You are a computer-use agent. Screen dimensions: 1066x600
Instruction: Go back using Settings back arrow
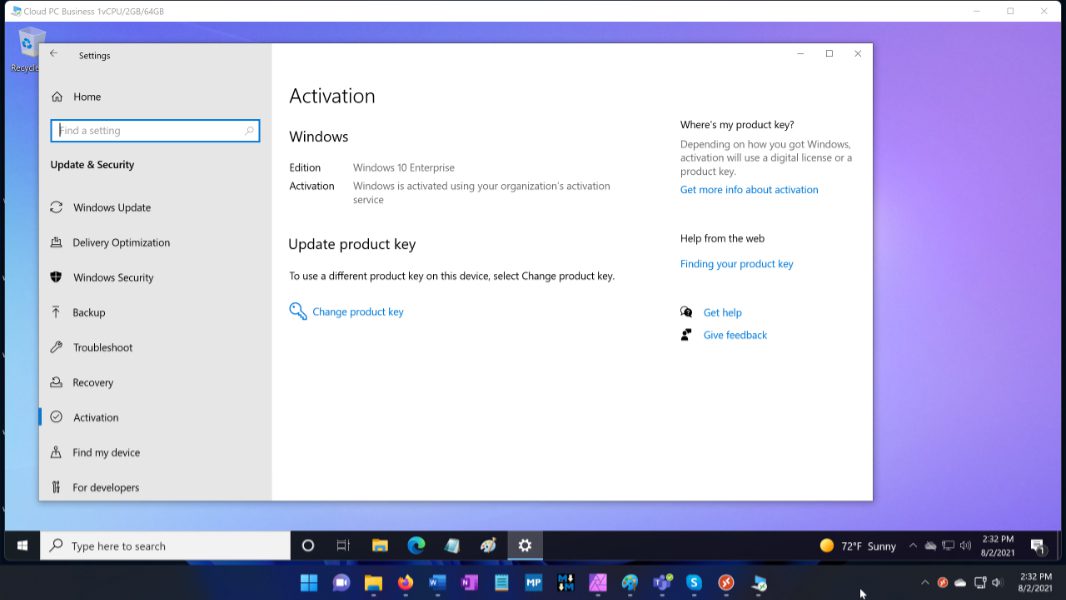click(54, 54)
